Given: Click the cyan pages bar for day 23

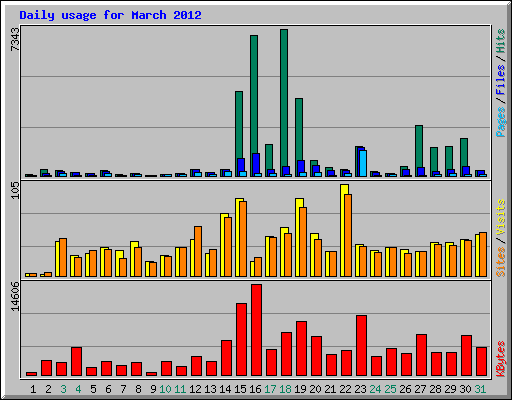Looking at the screenshot, I should coord(363,163).
